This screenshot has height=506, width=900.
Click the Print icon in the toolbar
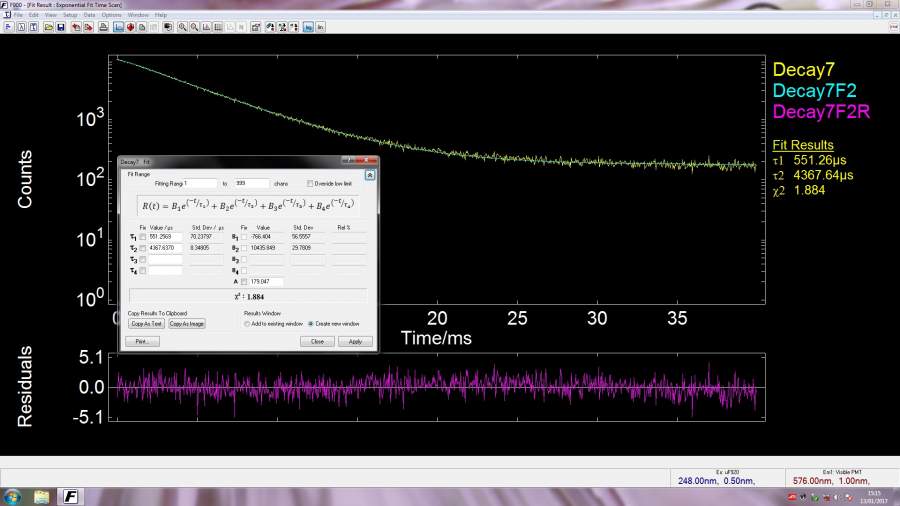click(x=105, y=27)
